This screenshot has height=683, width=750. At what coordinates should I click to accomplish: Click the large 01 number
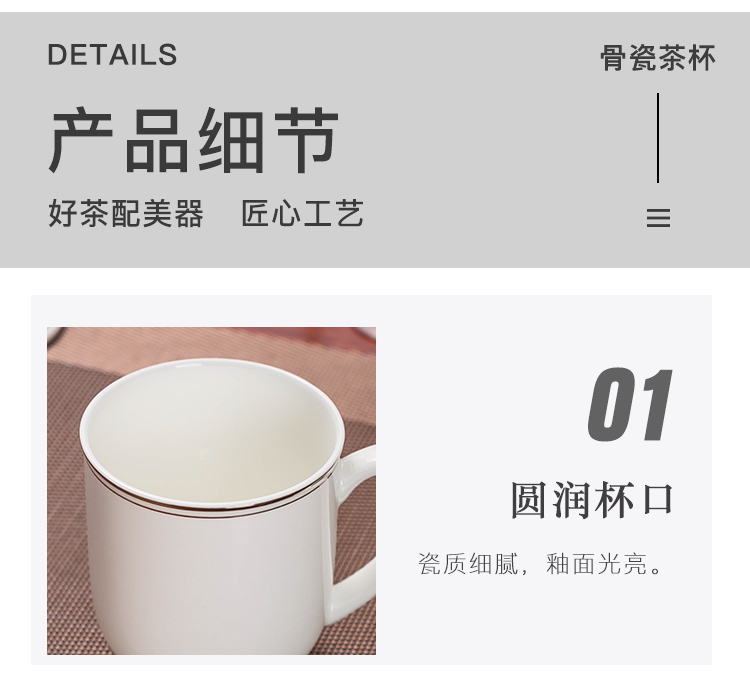[630, 405]
